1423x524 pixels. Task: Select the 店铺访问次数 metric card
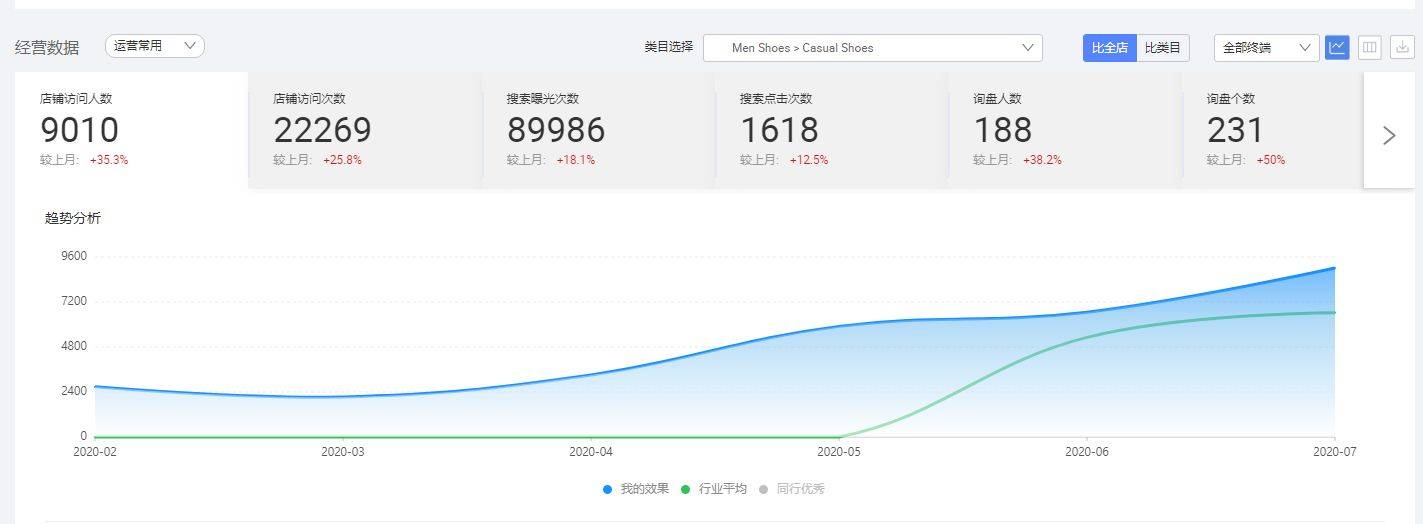tap(364, 130)
